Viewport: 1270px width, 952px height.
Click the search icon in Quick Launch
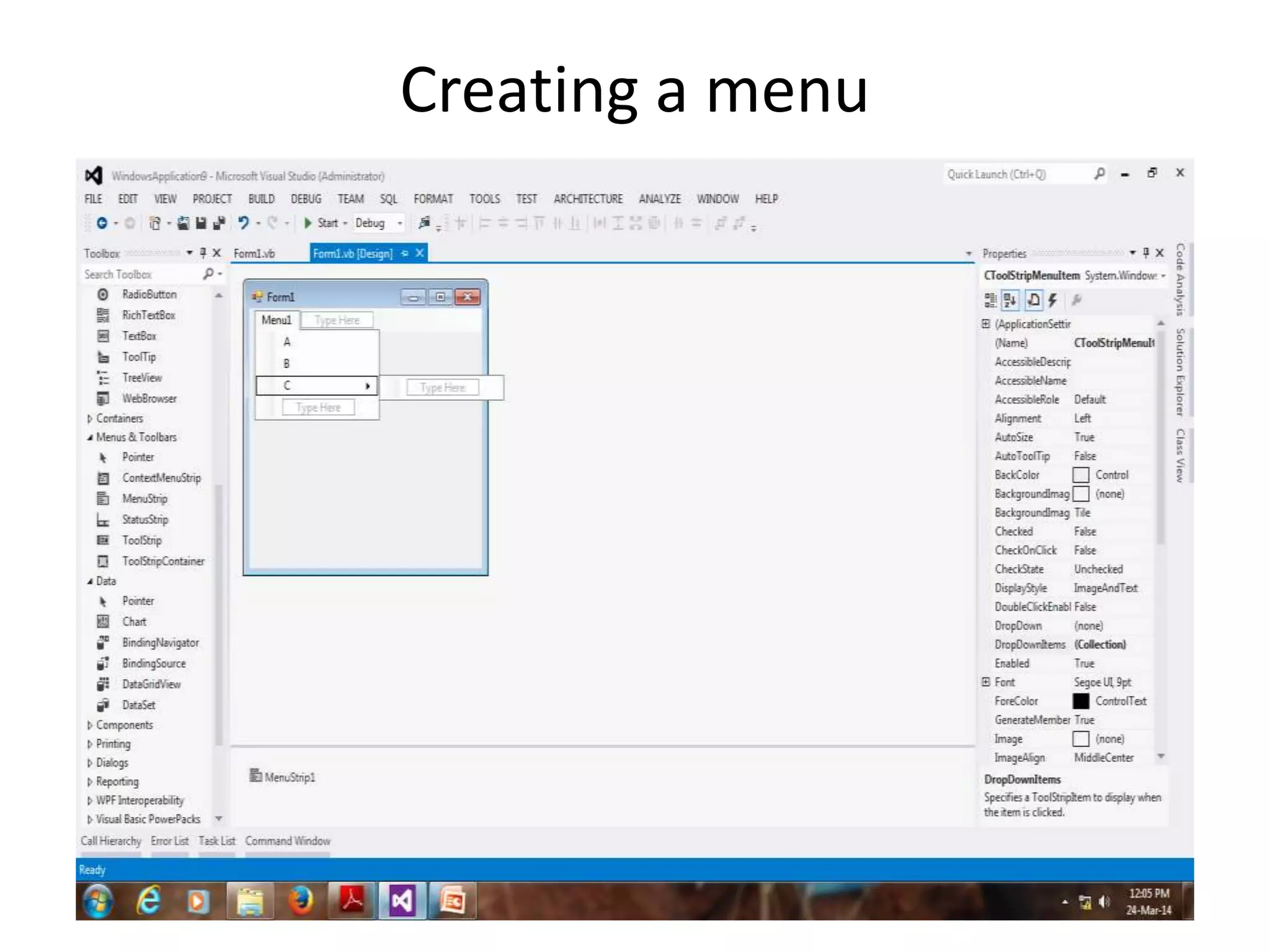1099,174
